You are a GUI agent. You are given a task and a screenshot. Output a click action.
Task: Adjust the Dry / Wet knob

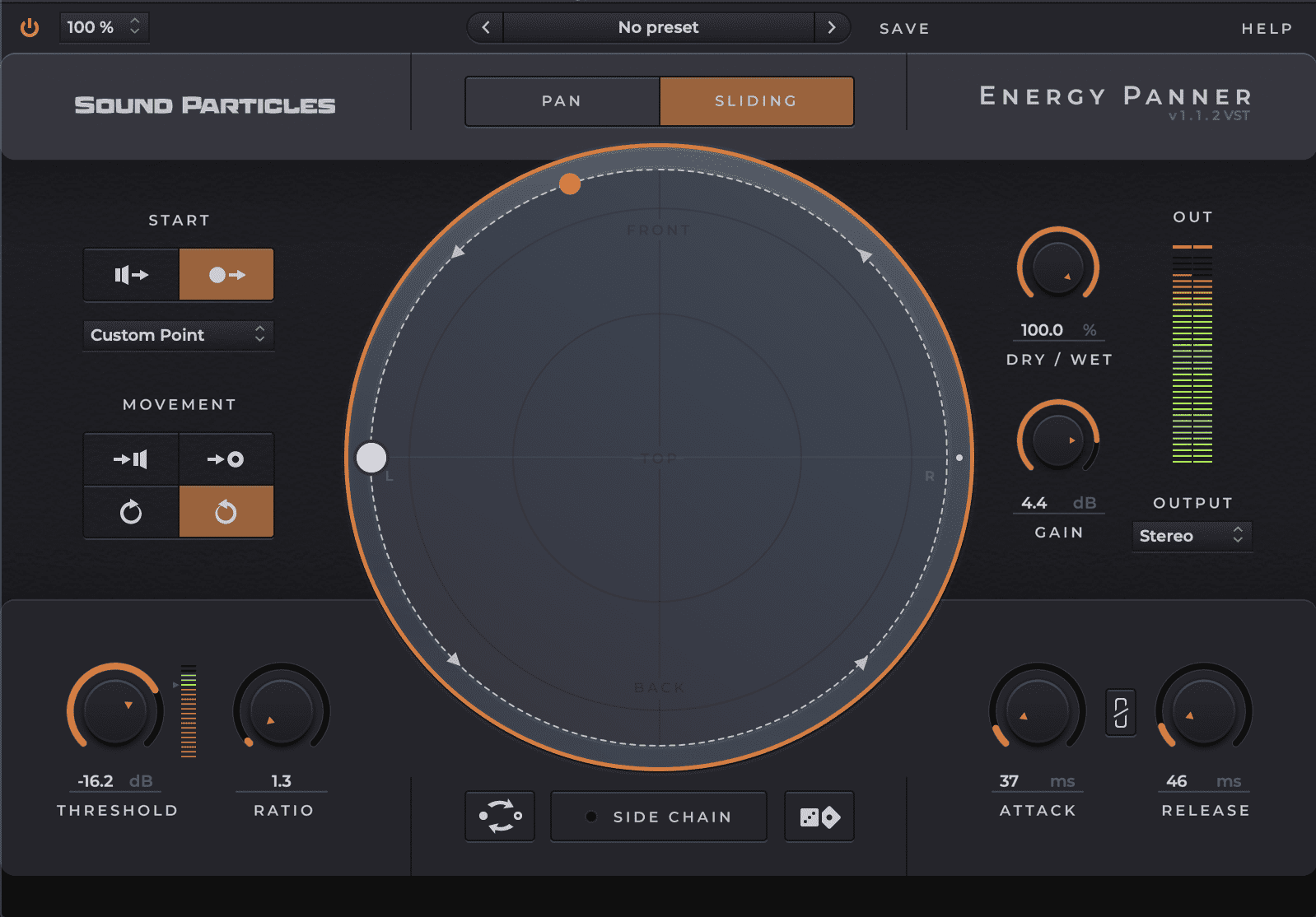pyautogui.click(x=1058, y=267)
